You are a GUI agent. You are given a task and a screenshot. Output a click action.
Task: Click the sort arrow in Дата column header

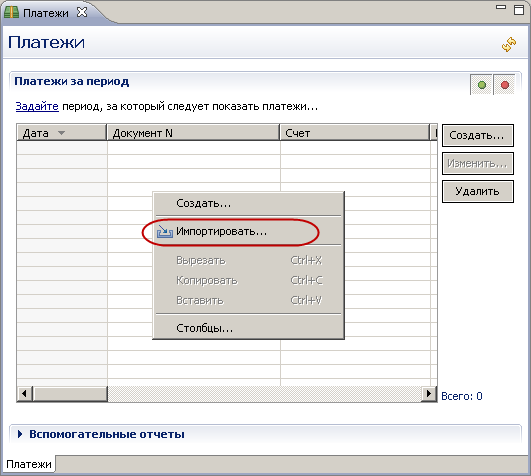61,133
